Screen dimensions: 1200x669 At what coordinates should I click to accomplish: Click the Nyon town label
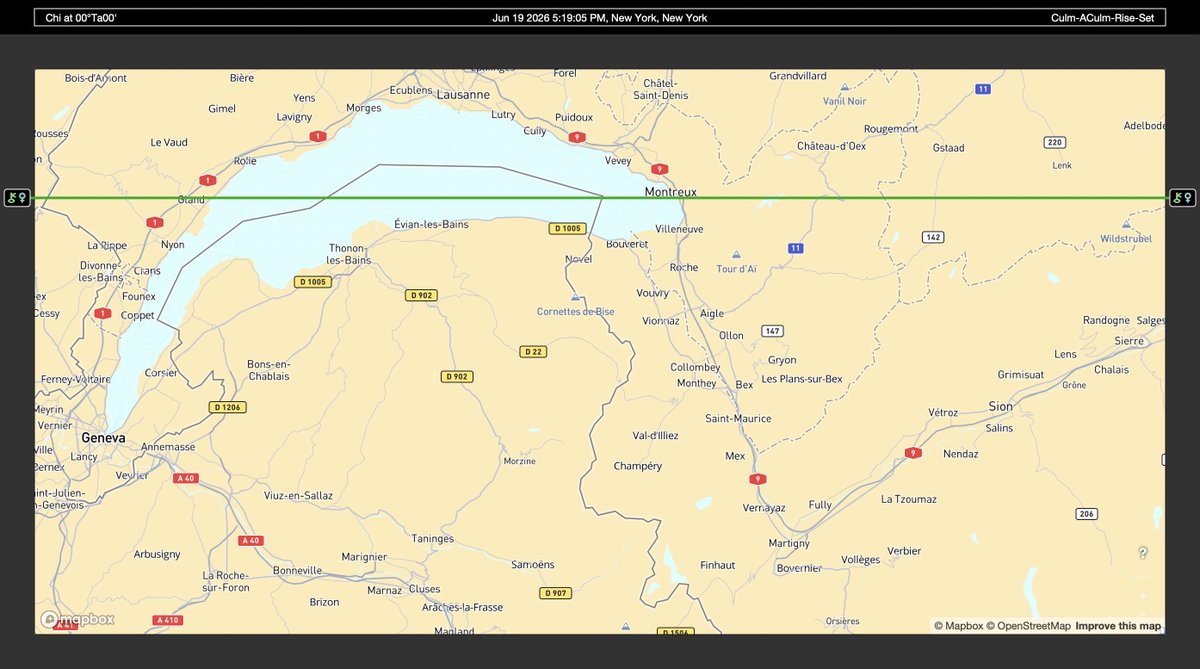point(172,244)
